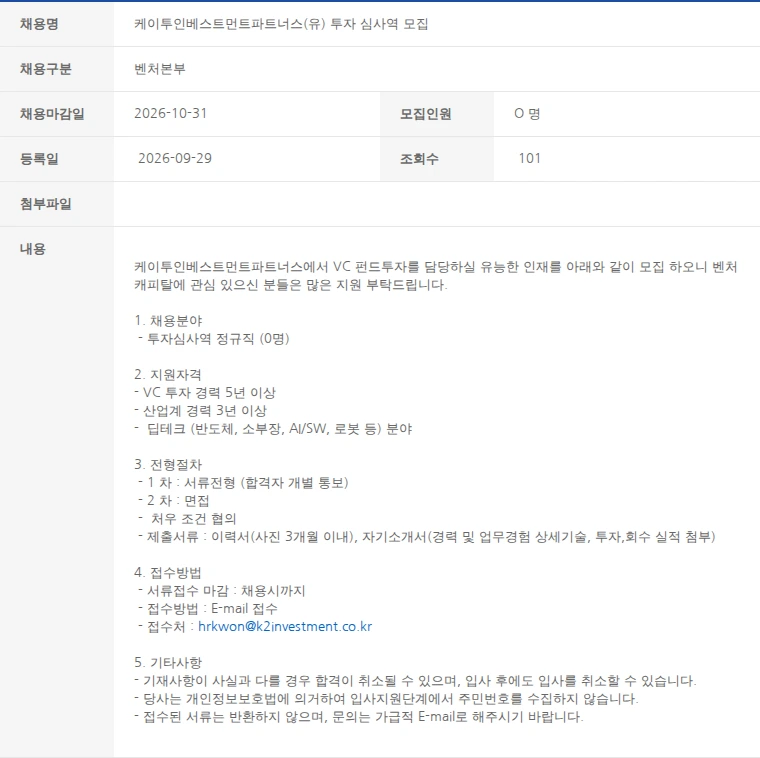Select the line 산업계 경력 3년 이상

click(201, 411)
